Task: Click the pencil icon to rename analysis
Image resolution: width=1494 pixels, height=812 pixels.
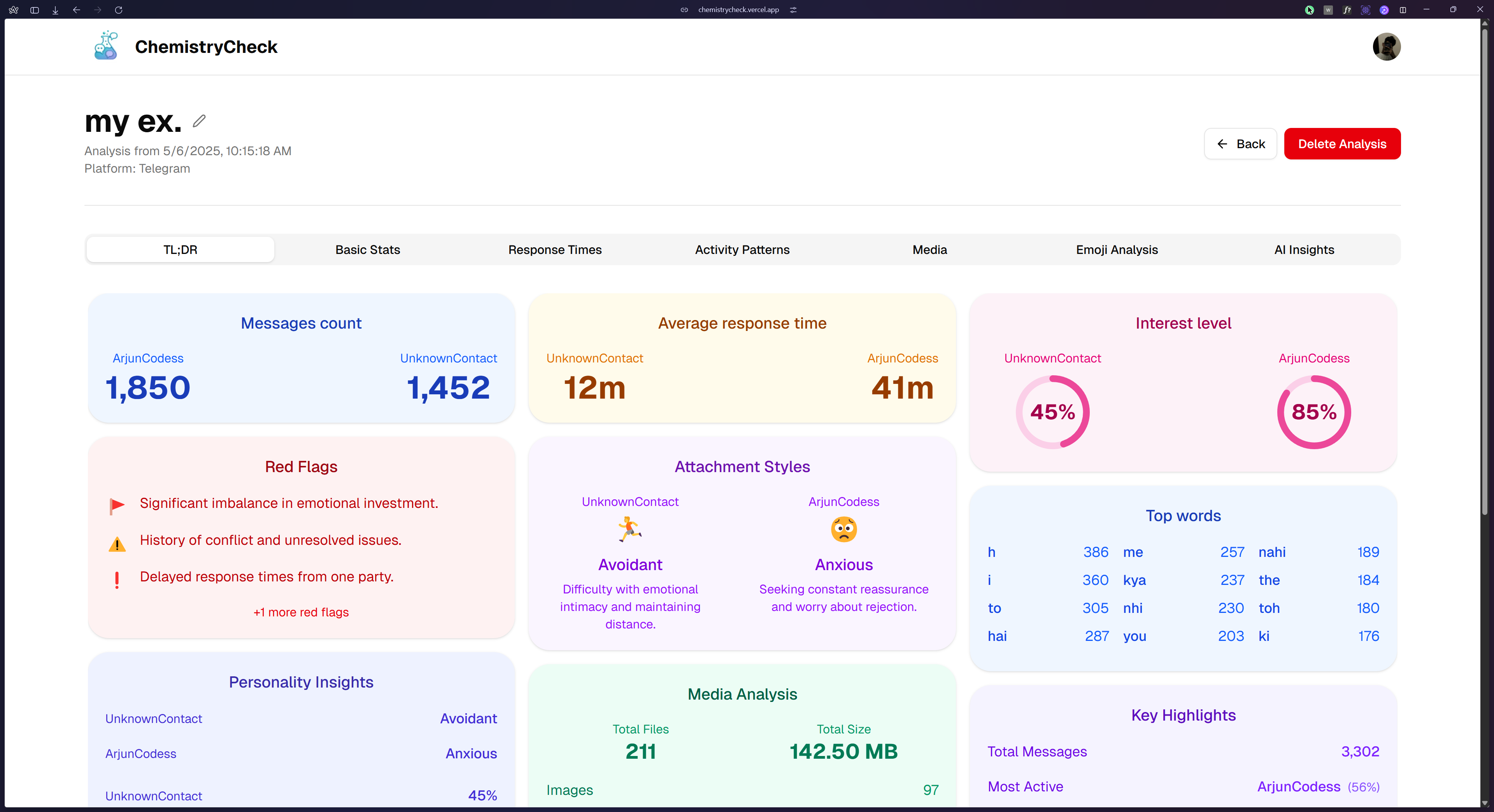Action: click(x=199, y=121)
